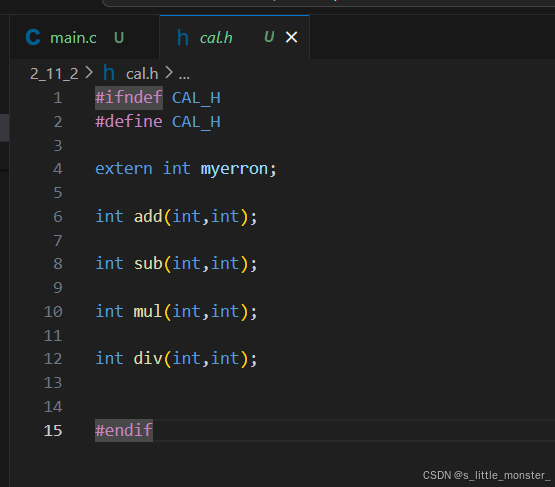Click the sub function name

coord(148,264)
